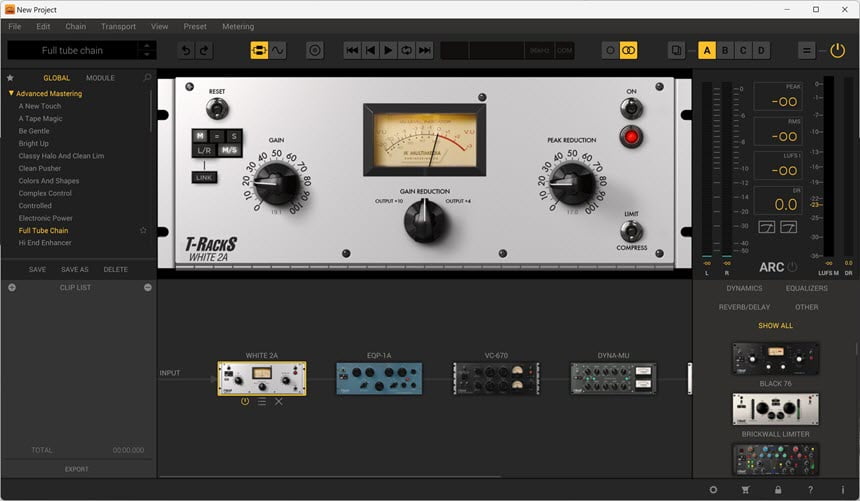This screenshot has height=501, width=860.
Task: Switch to the waveform view icon
Action: (278, 50)
